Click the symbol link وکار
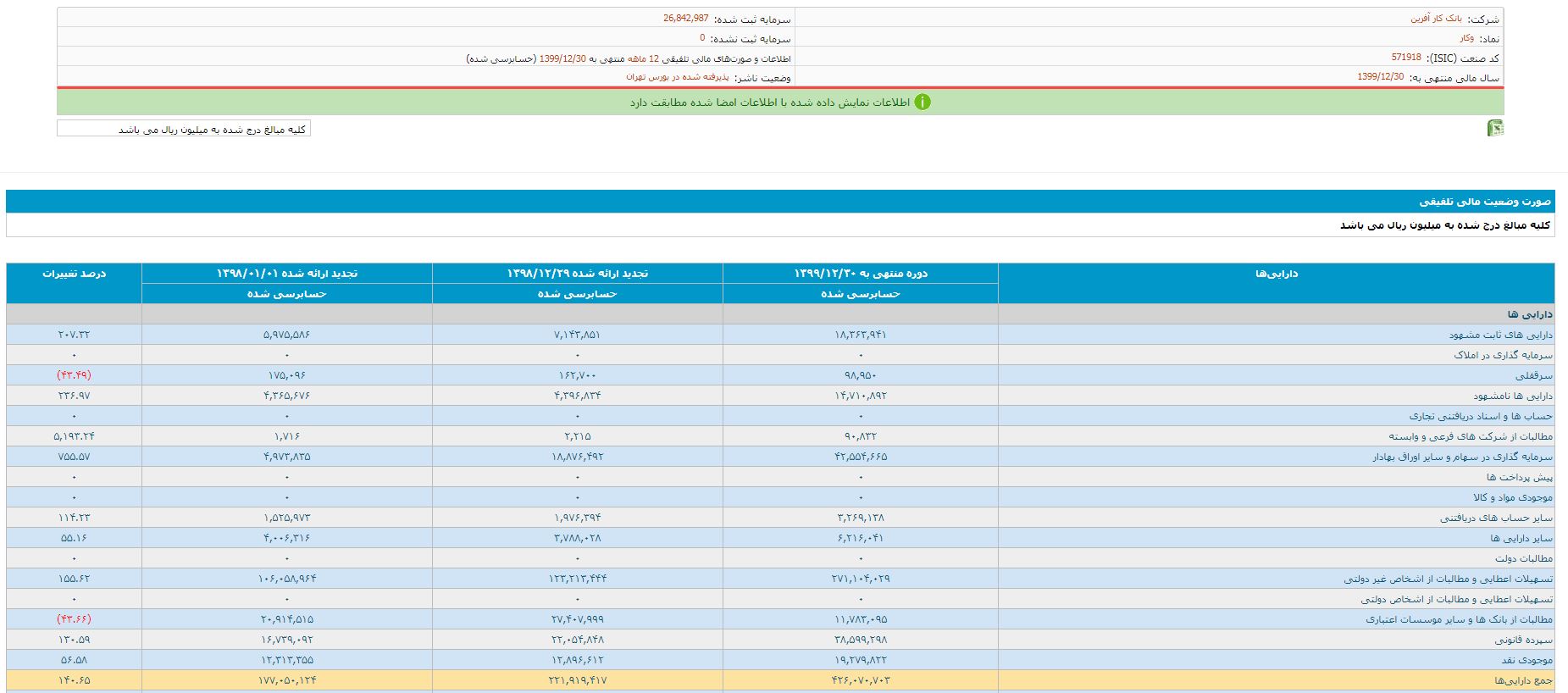 (x=1465, y=38)
